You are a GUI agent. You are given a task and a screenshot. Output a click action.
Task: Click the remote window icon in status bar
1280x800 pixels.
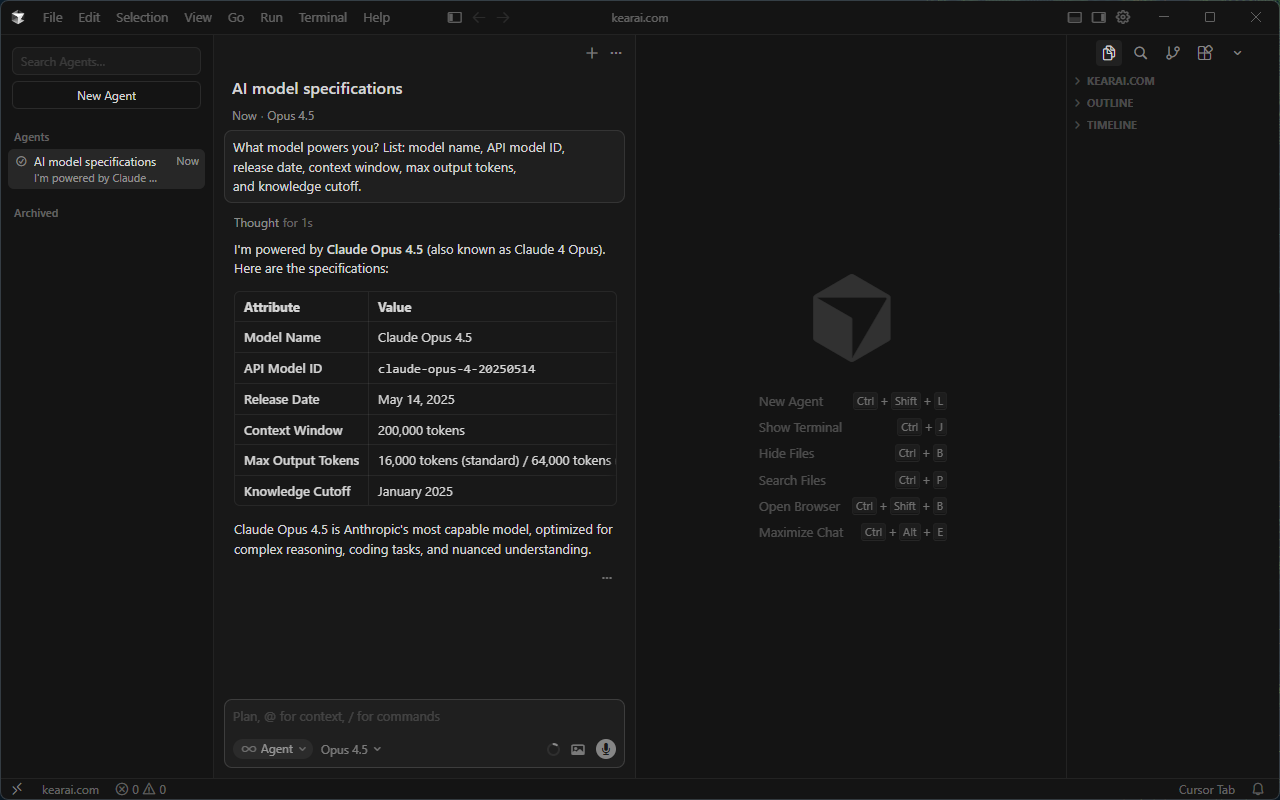click(x=17, y=789)
